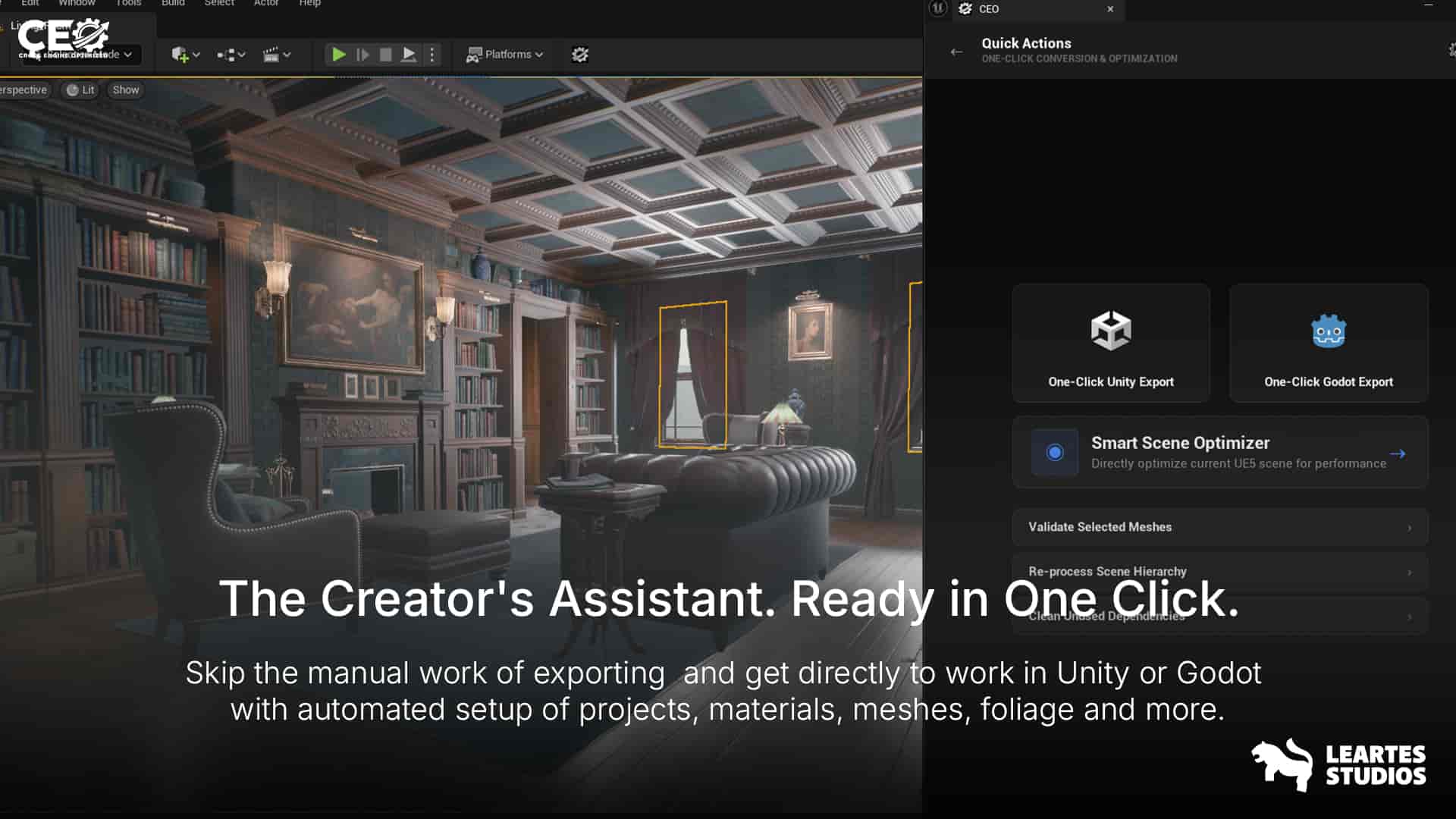Click the gear icon right of Platforms
1456x819 pixels.
(x=580, y=55)
